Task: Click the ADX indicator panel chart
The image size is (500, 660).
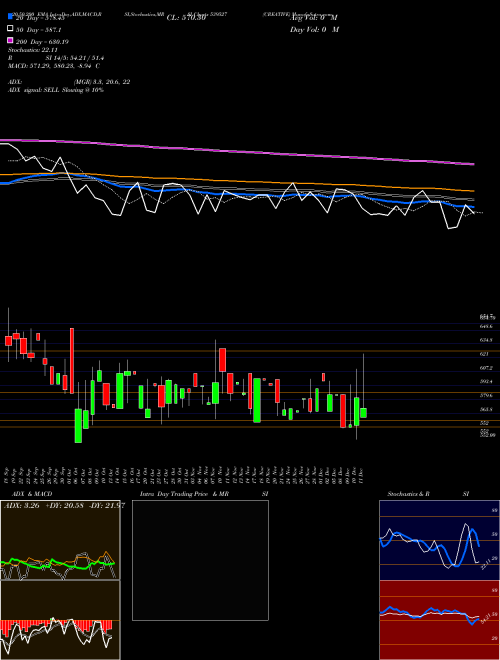Action: point(60,540)
